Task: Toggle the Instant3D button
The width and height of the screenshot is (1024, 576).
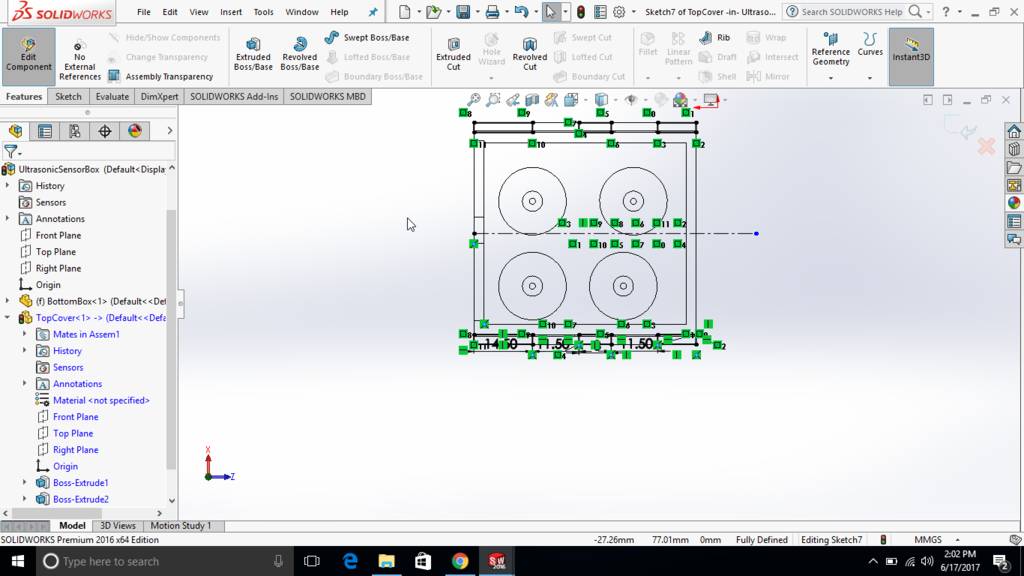Action: (911, 56)
